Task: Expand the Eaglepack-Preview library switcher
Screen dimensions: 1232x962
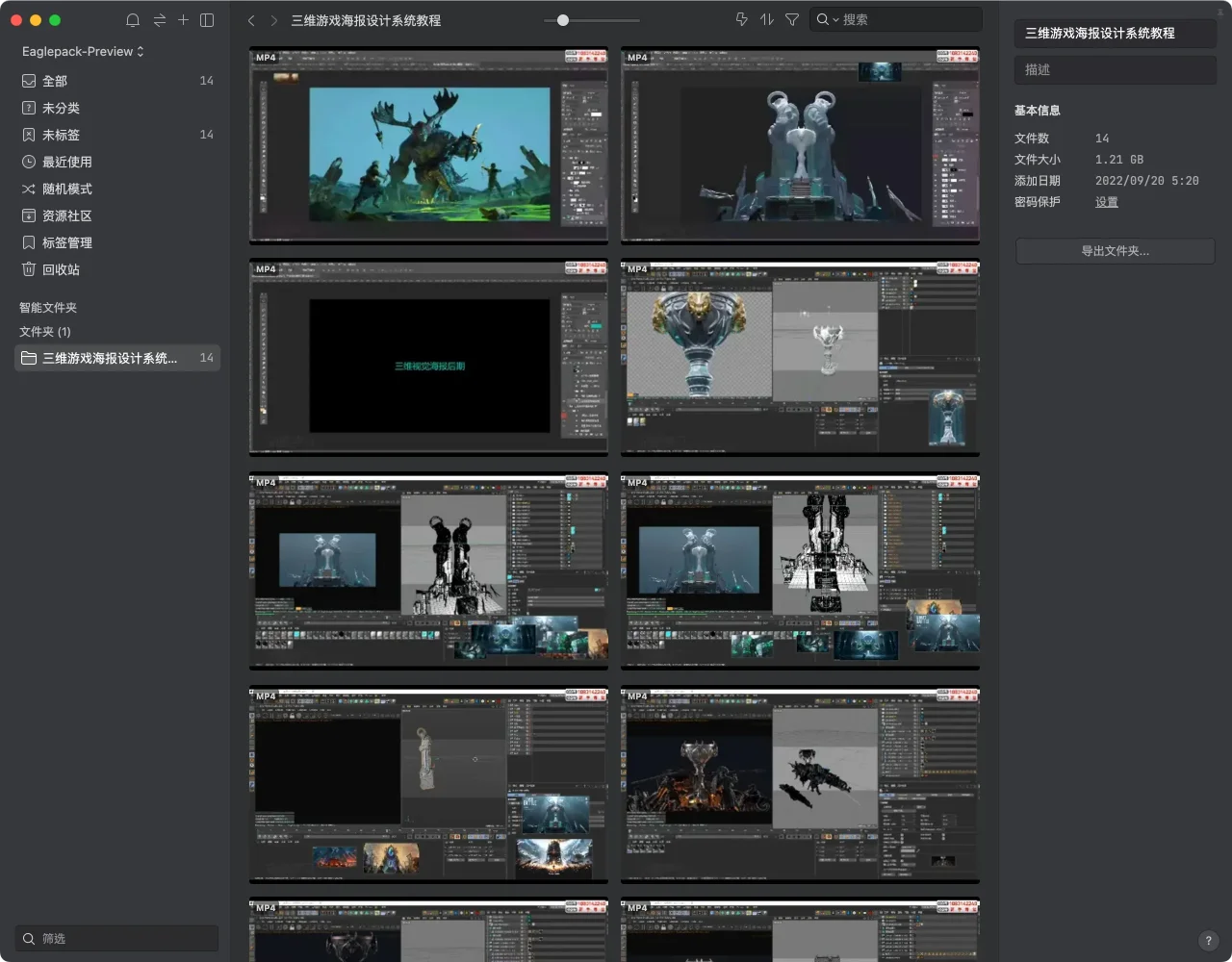Action: click(x=83, y=51)
